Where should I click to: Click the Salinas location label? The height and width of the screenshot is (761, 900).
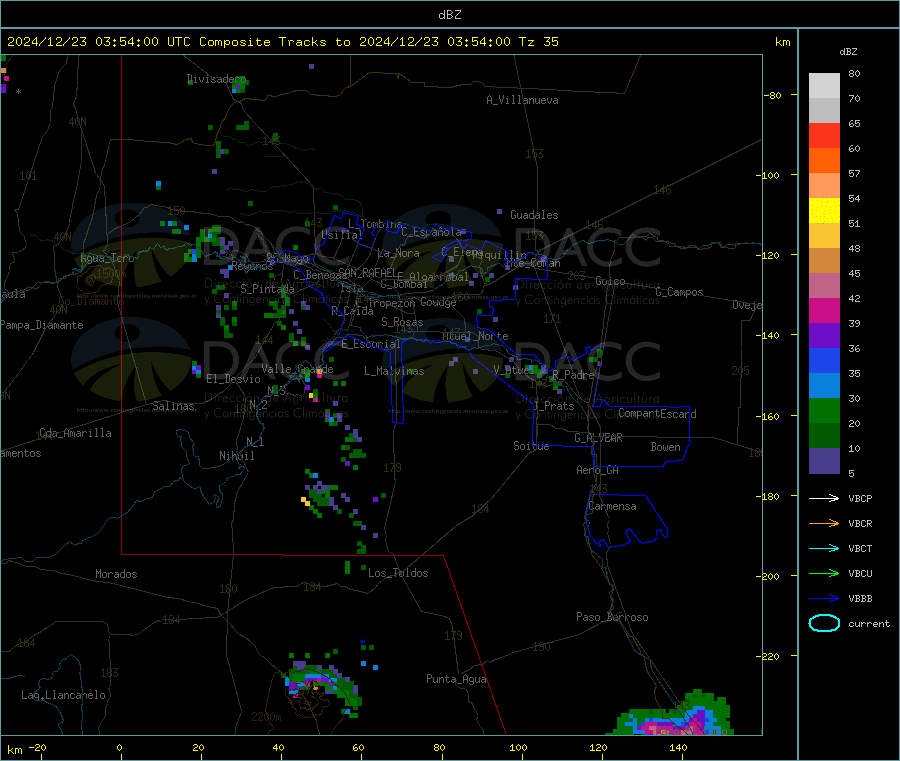(173, 406)
